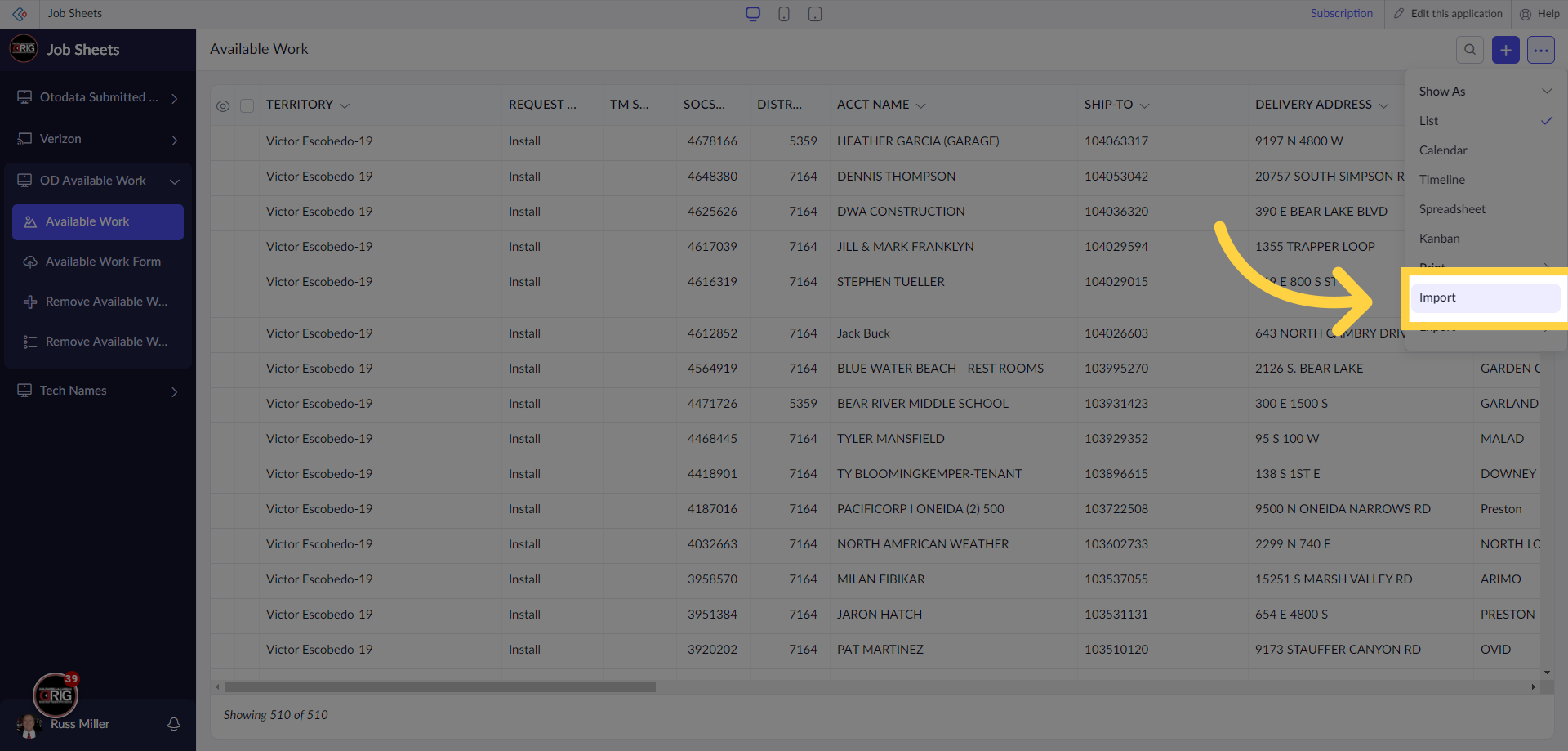Click the three-dots more options button
The image size is (1568, 751).
[x=1541, y=50]
